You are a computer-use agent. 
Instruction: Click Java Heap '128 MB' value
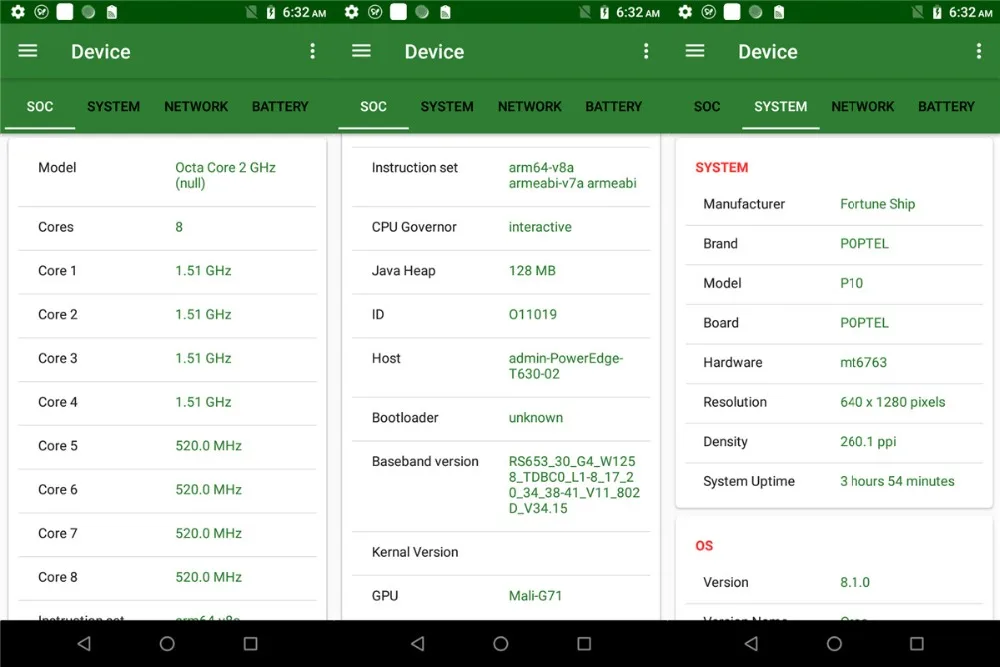[532, 271]
